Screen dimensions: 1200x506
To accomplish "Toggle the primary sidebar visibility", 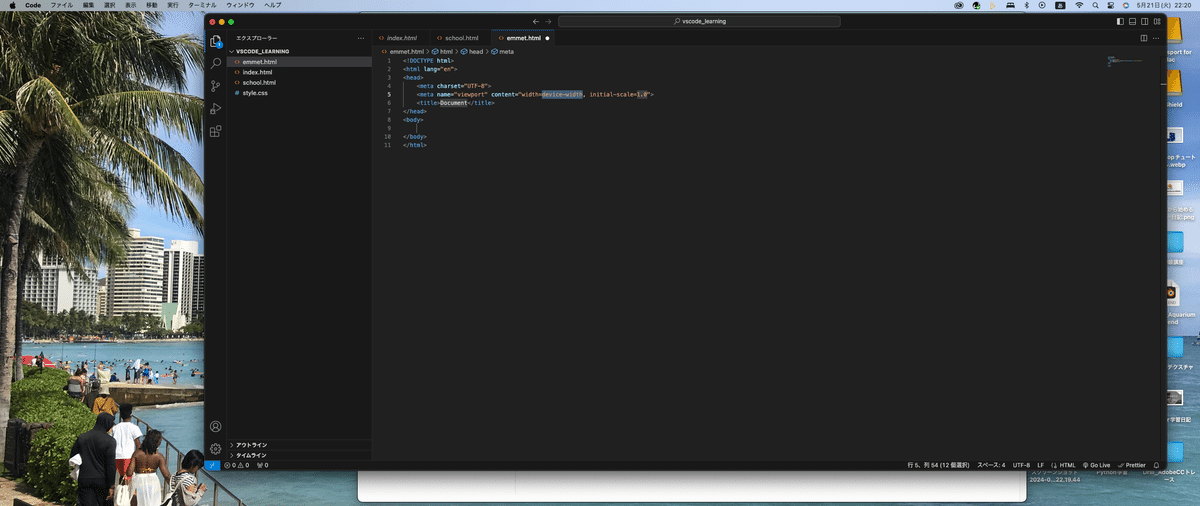I will [1120, 21].
